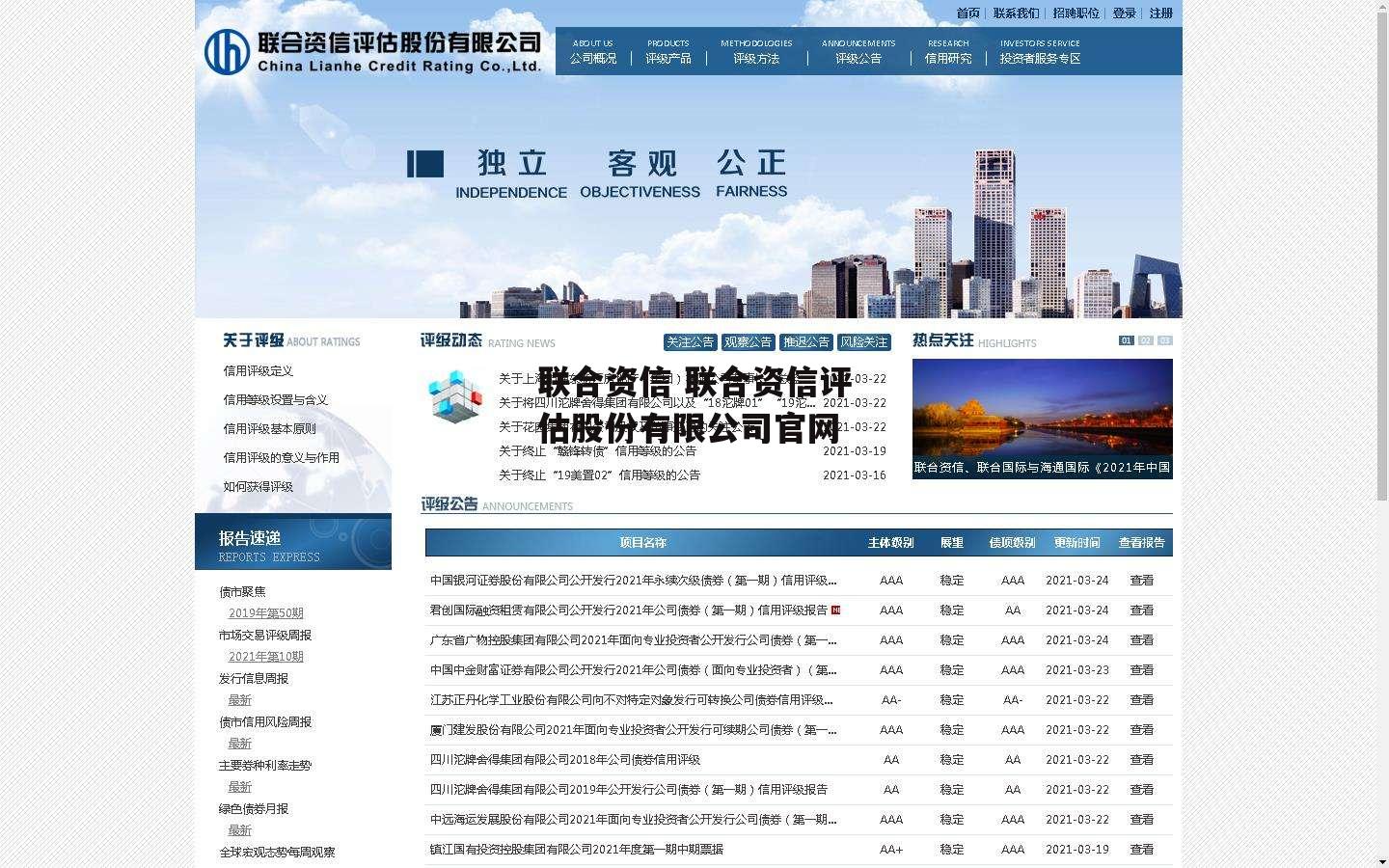Open the 联系我们 contact link
The image size is (1389, 868).
1016,14
